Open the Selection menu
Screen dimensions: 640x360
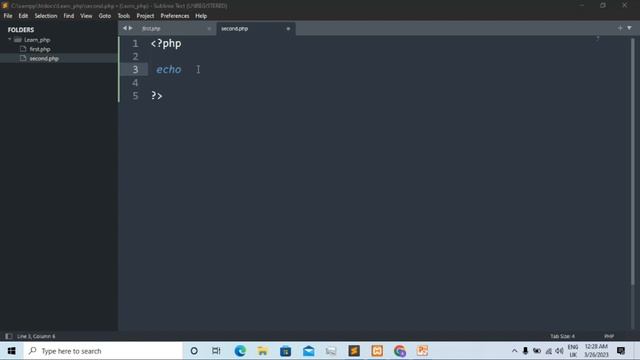pyautogui.click(x=46, y=16)
